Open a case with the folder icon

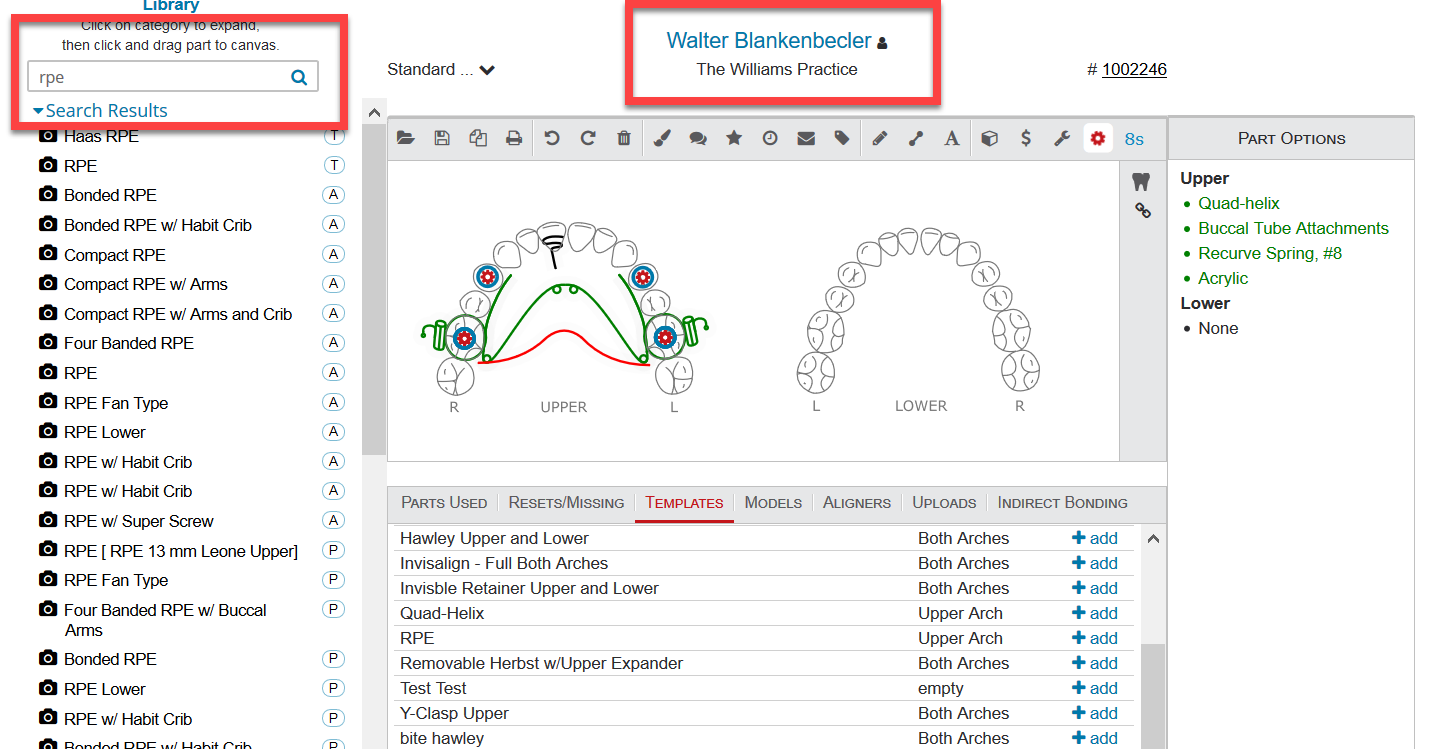point(405,139)
